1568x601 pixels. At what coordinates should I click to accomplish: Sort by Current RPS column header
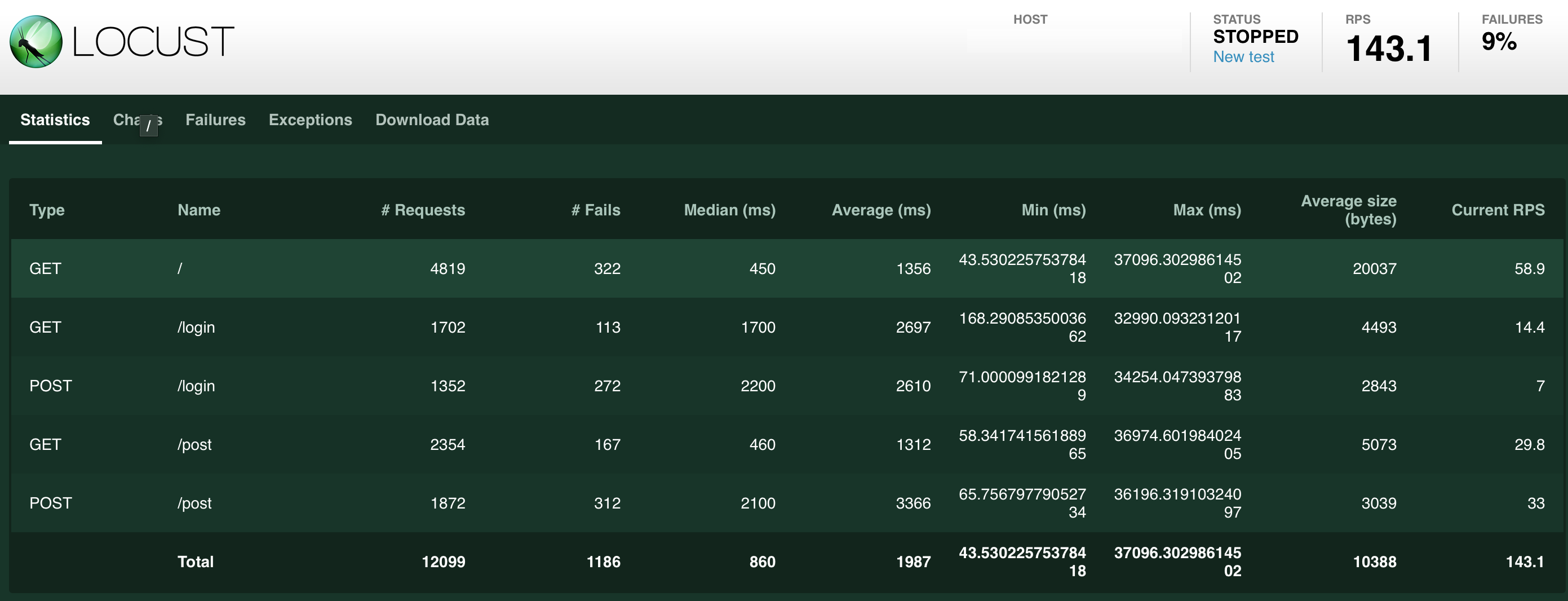click(x=1498, y=210)
